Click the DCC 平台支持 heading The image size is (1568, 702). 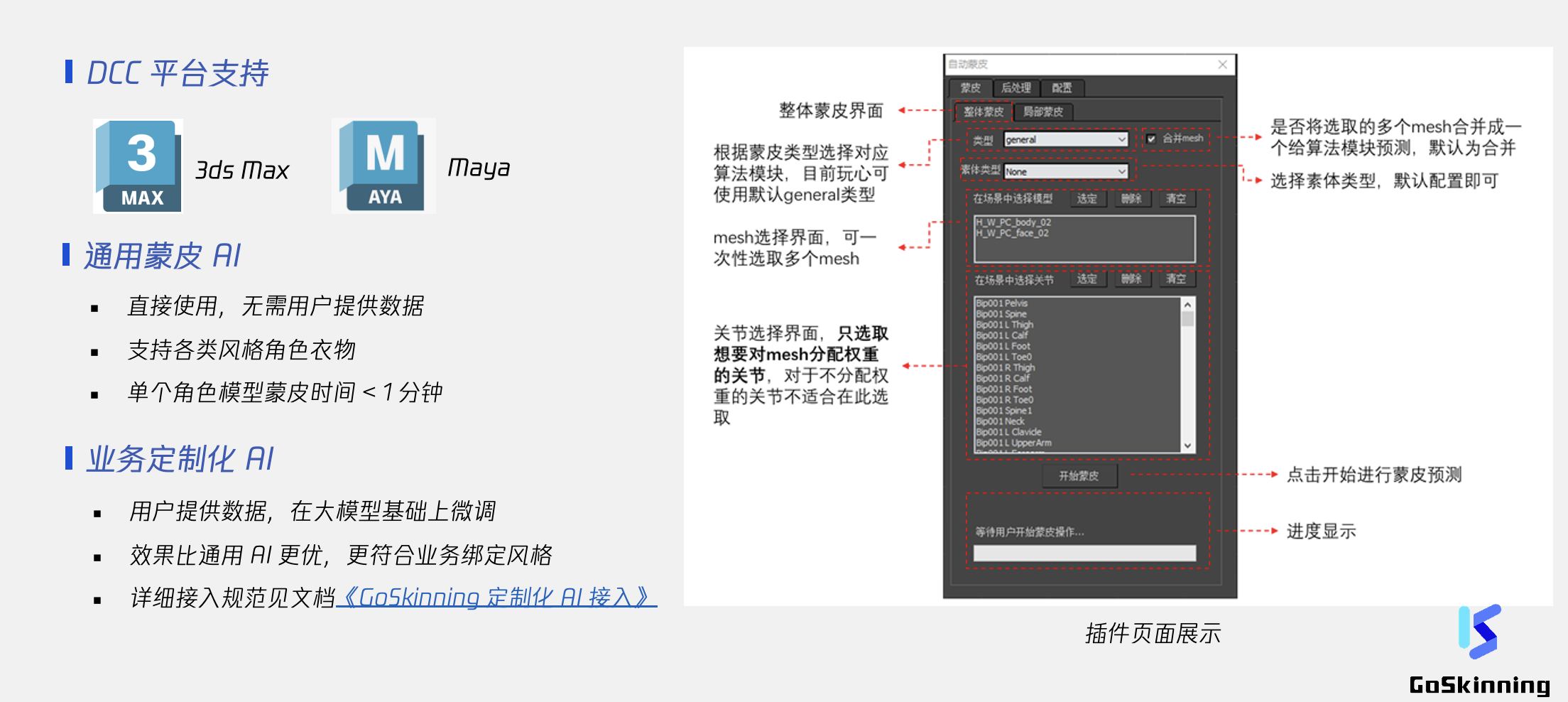[x=178, y=73]
